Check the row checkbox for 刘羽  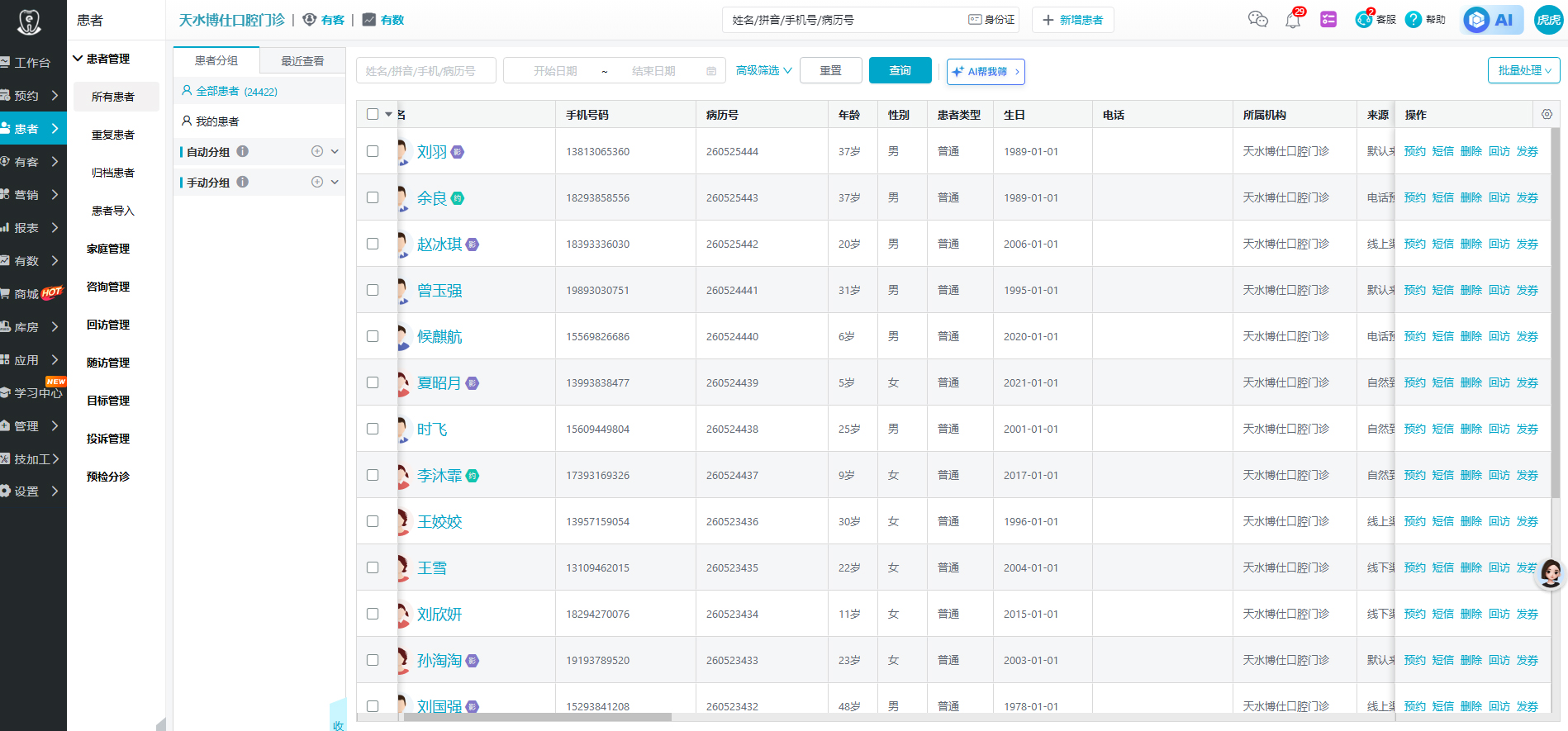[x=373, y=151]
